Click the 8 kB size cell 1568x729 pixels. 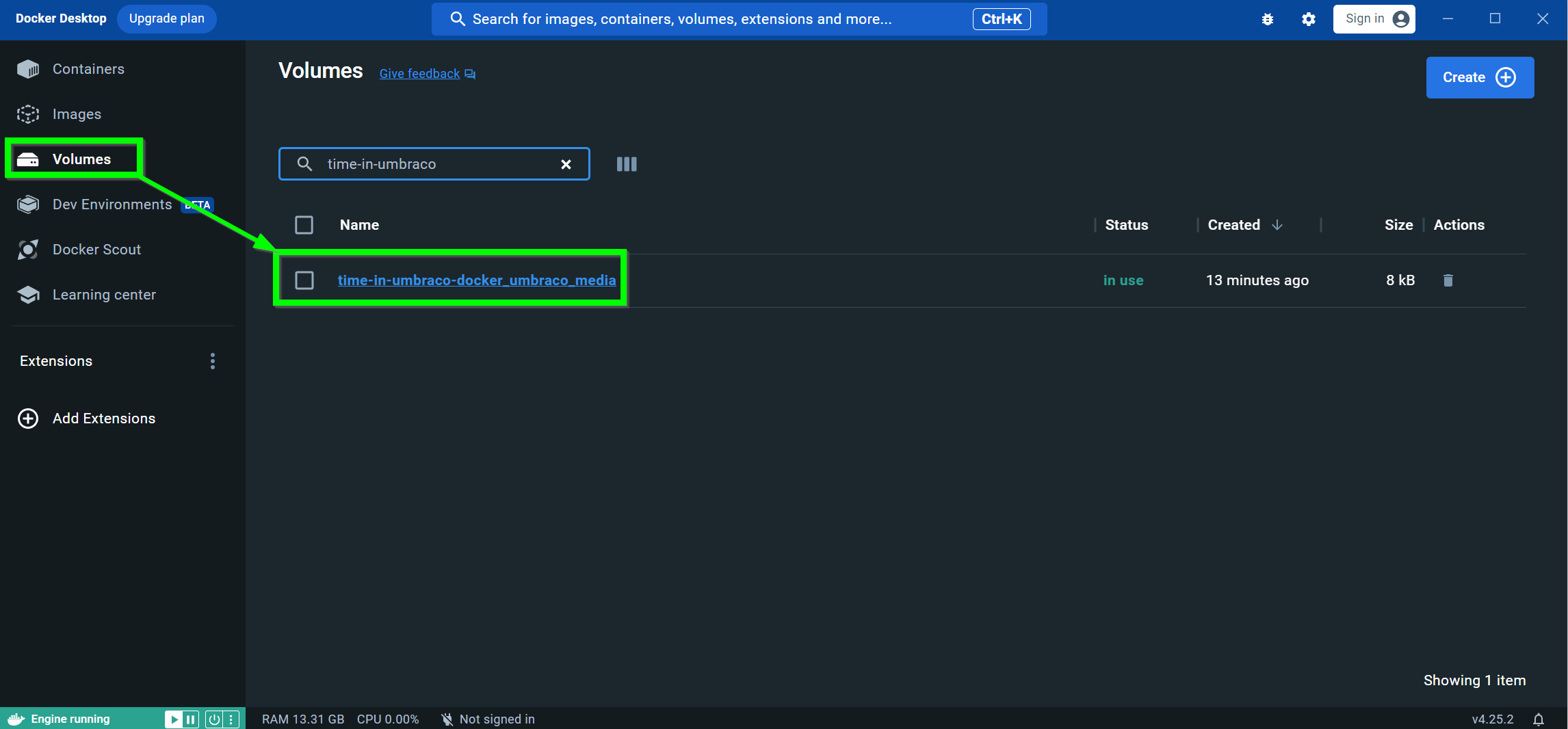click(1400, 280)
